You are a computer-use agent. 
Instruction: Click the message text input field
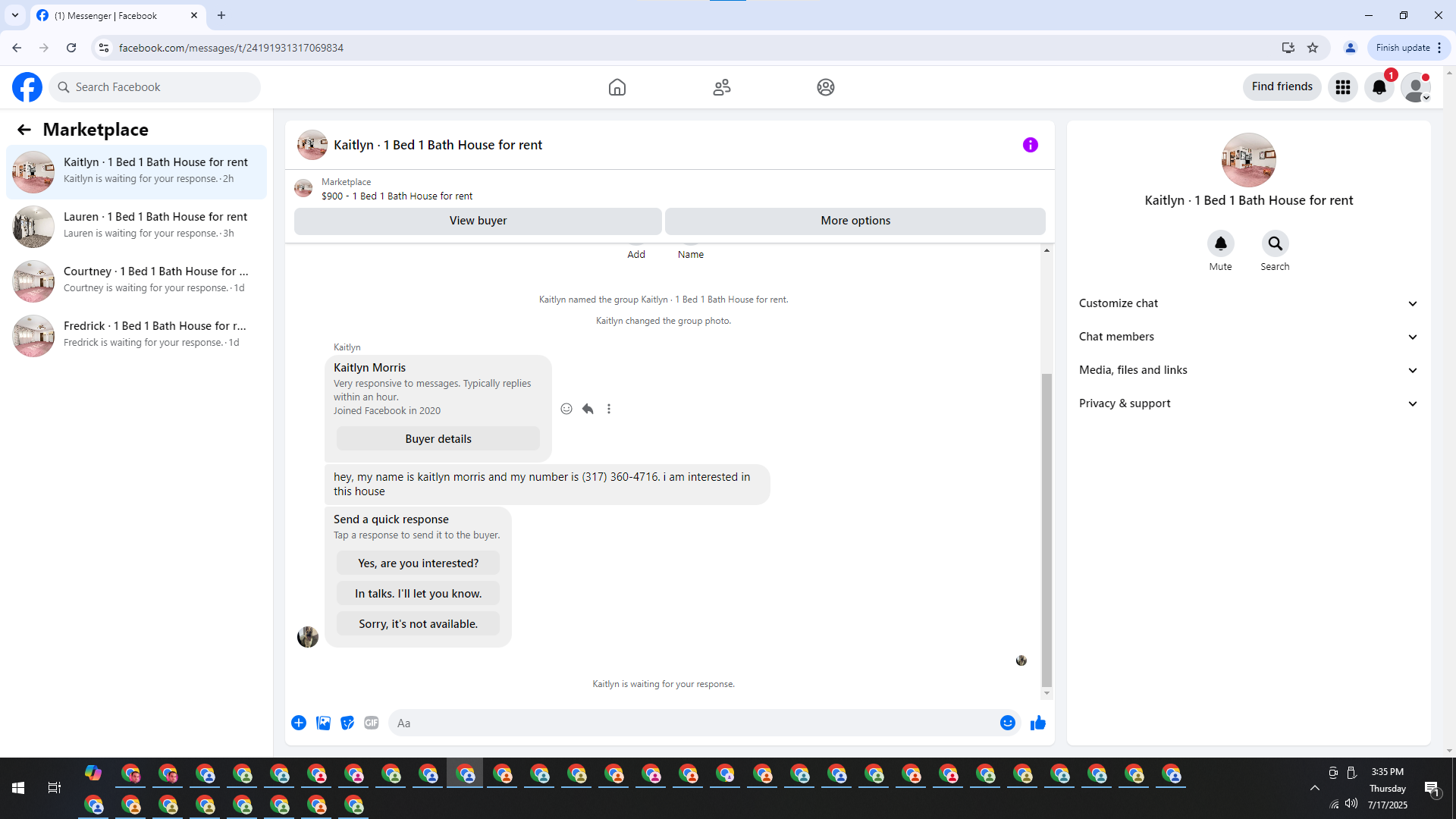pyautogui.click(x=690, y=723)
